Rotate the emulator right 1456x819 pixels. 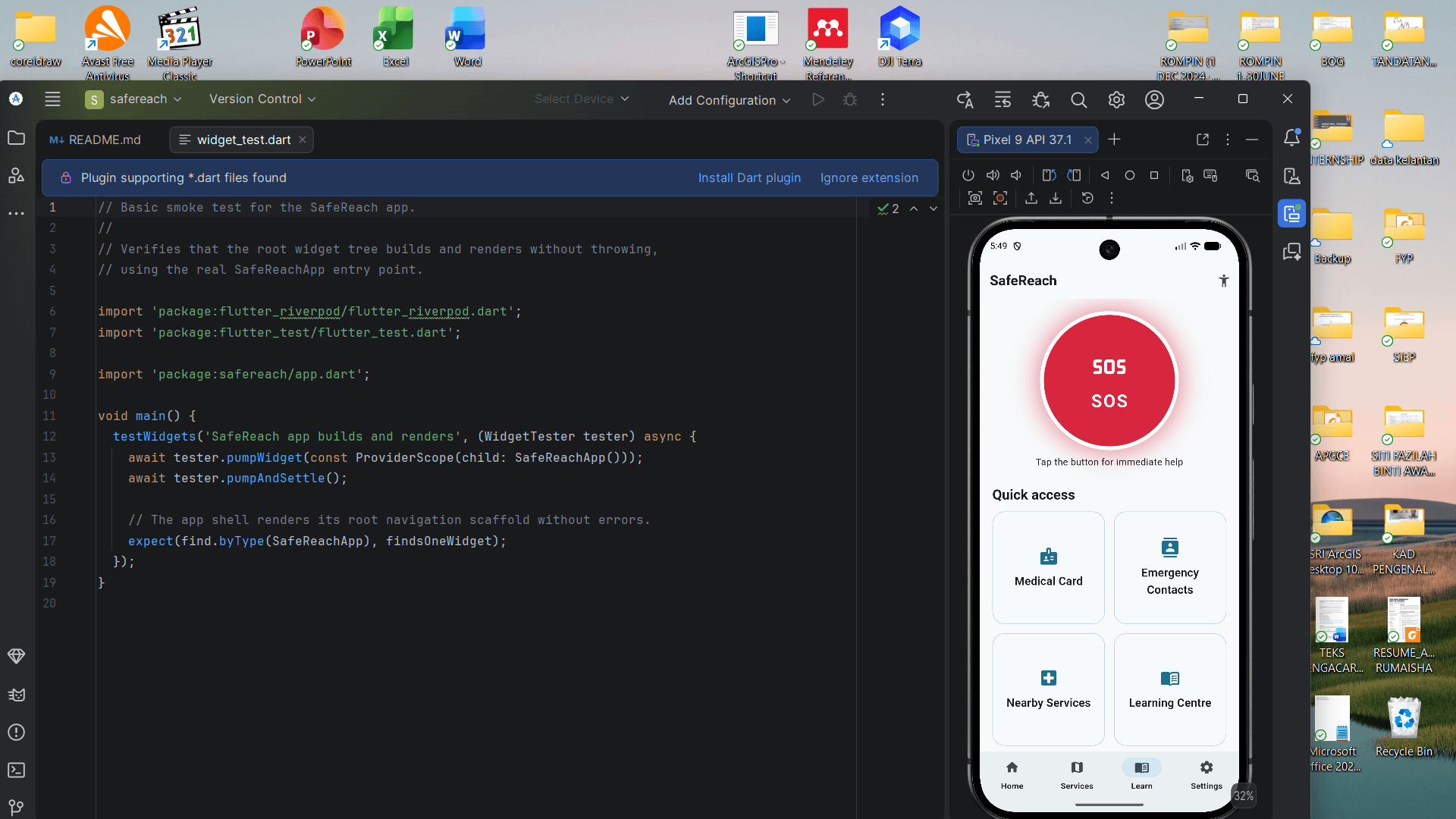[x=1074, y=175]
